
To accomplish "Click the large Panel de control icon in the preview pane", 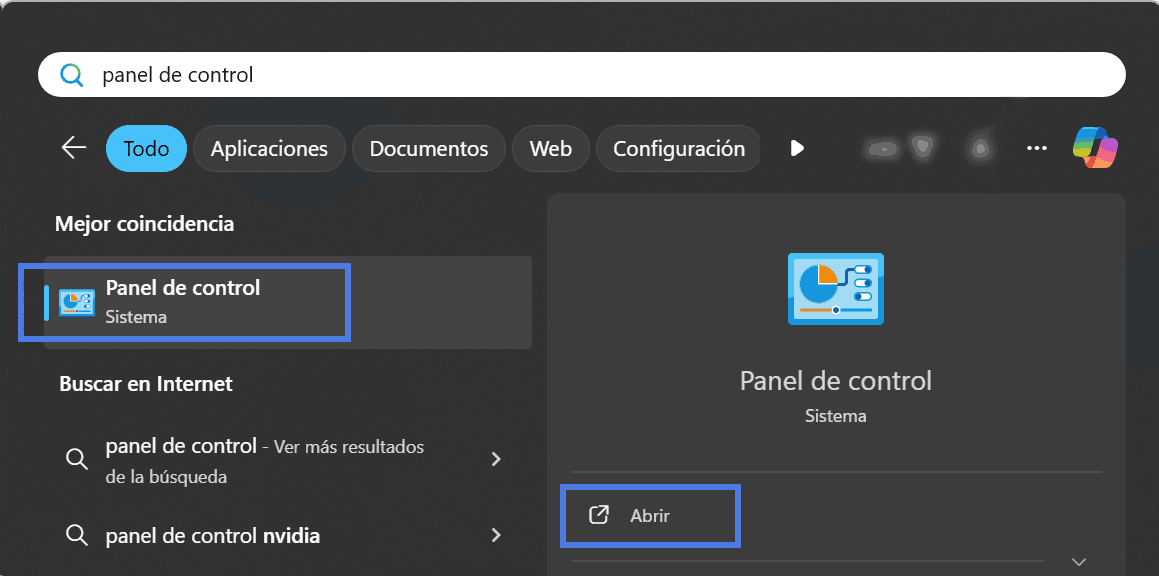I will point(835,289).
